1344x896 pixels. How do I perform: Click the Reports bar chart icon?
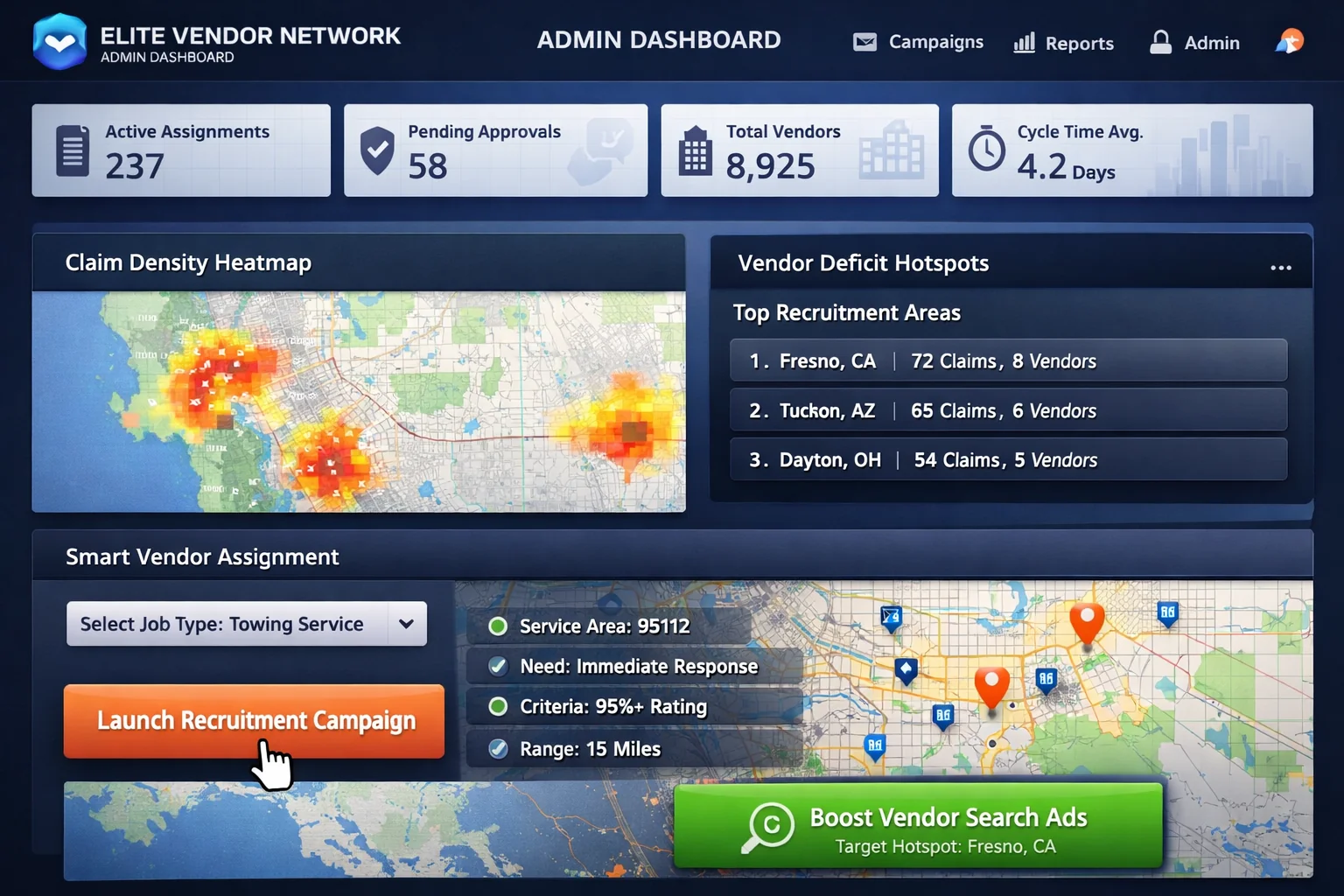click(1024, 43)
